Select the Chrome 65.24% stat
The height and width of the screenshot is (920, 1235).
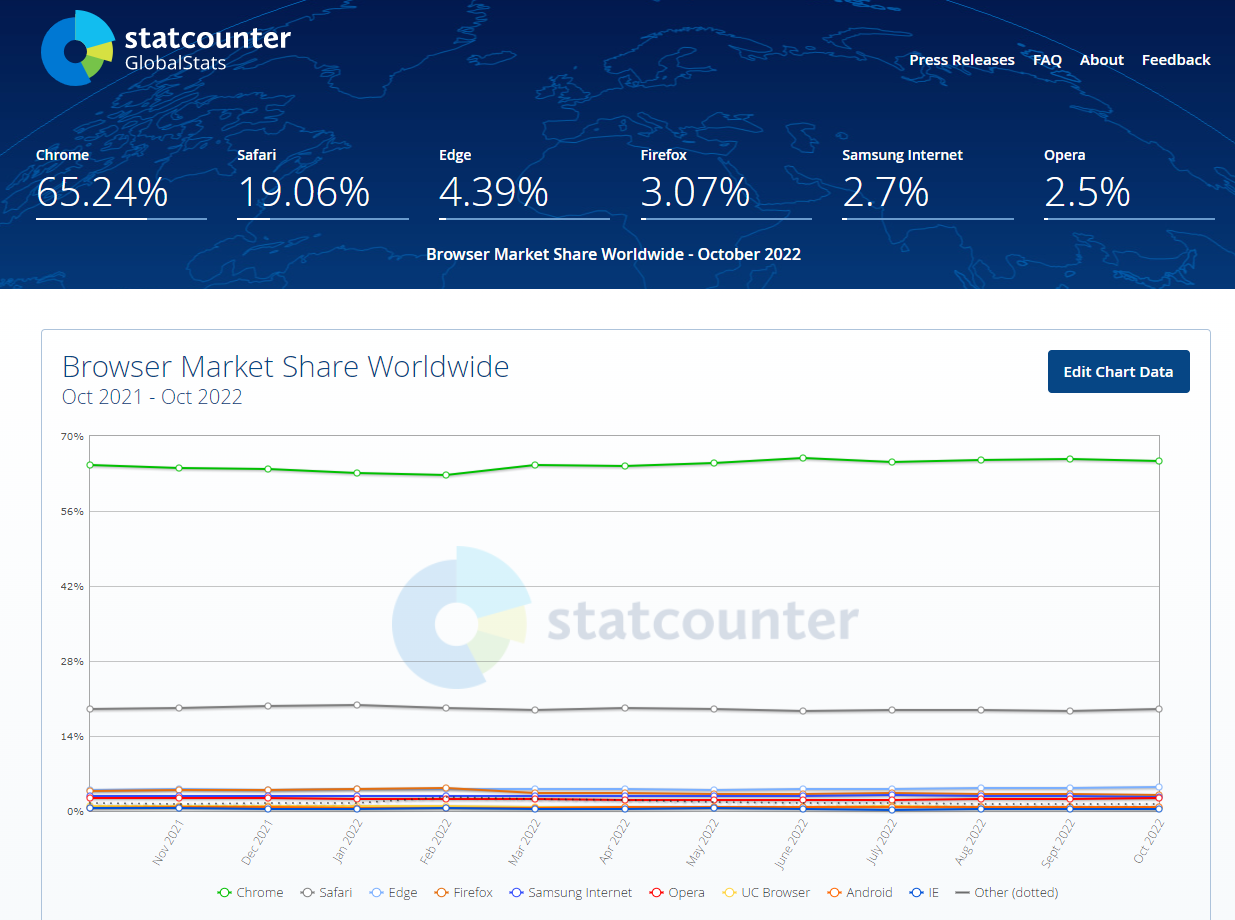(x=121, y=183)
